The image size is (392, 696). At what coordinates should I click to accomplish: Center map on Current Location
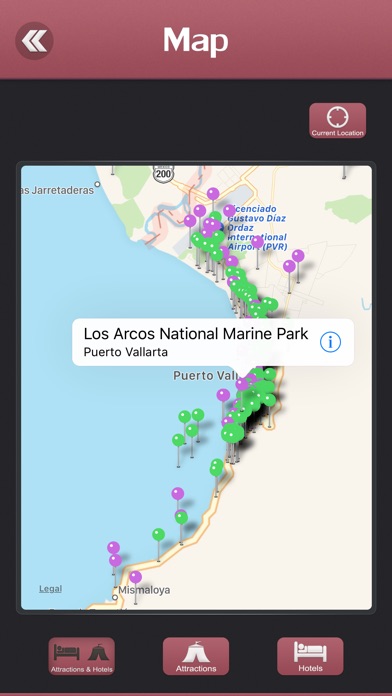(x=337, y=121)
